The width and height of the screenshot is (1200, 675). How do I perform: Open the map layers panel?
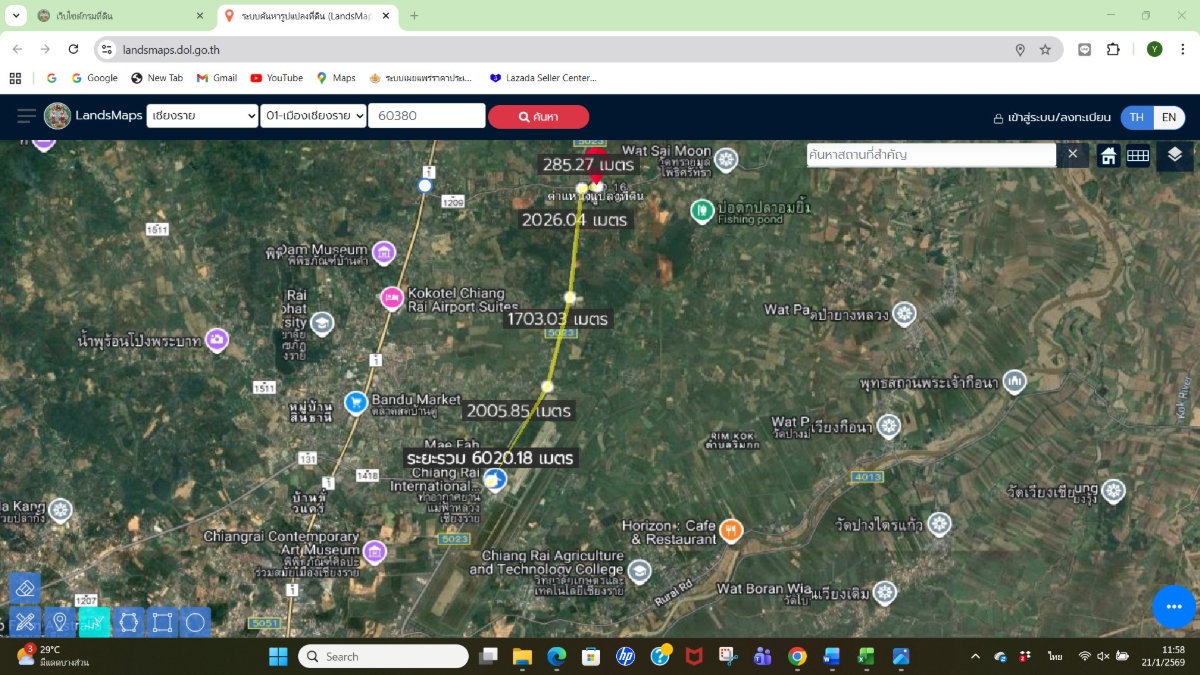tap(1175, 155)
